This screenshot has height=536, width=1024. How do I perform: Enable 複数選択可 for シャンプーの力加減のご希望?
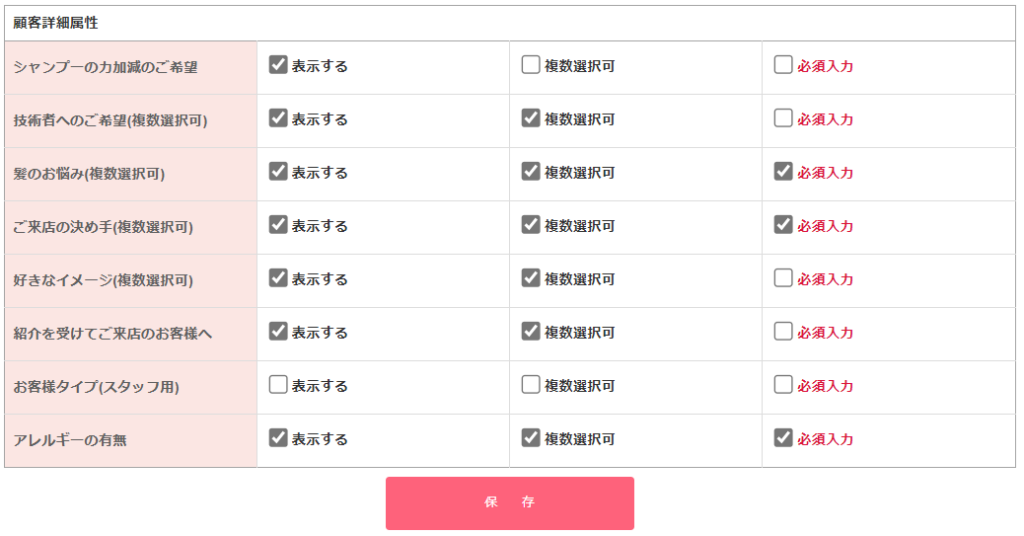tap(531, 65)
